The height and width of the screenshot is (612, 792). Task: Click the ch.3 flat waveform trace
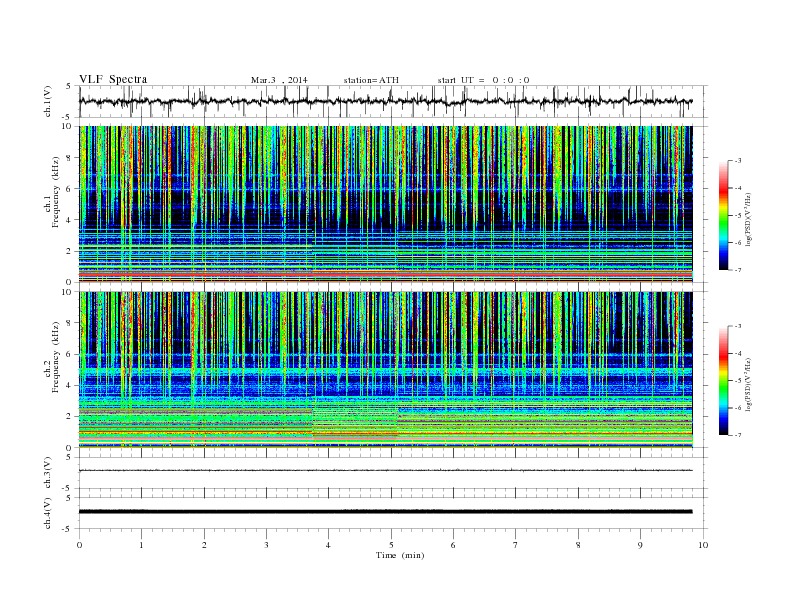(385, 471)
